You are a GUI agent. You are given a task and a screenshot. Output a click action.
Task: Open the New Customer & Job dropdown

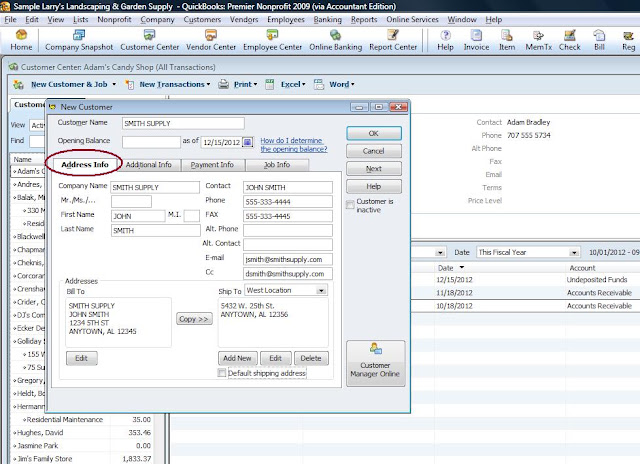click(x=114, y=84)
